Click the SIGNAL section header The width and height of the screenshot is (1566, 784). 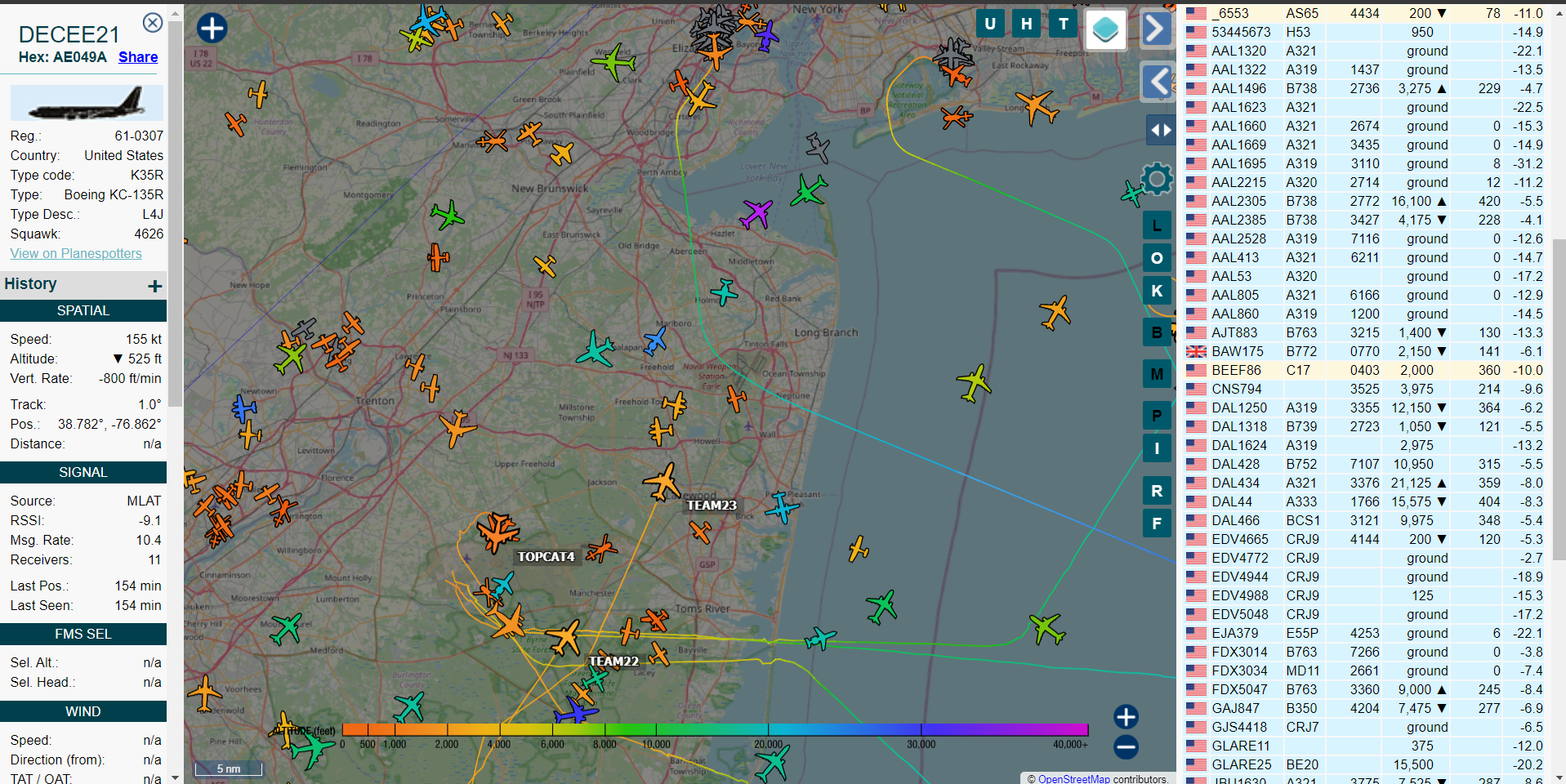(83, 472)
